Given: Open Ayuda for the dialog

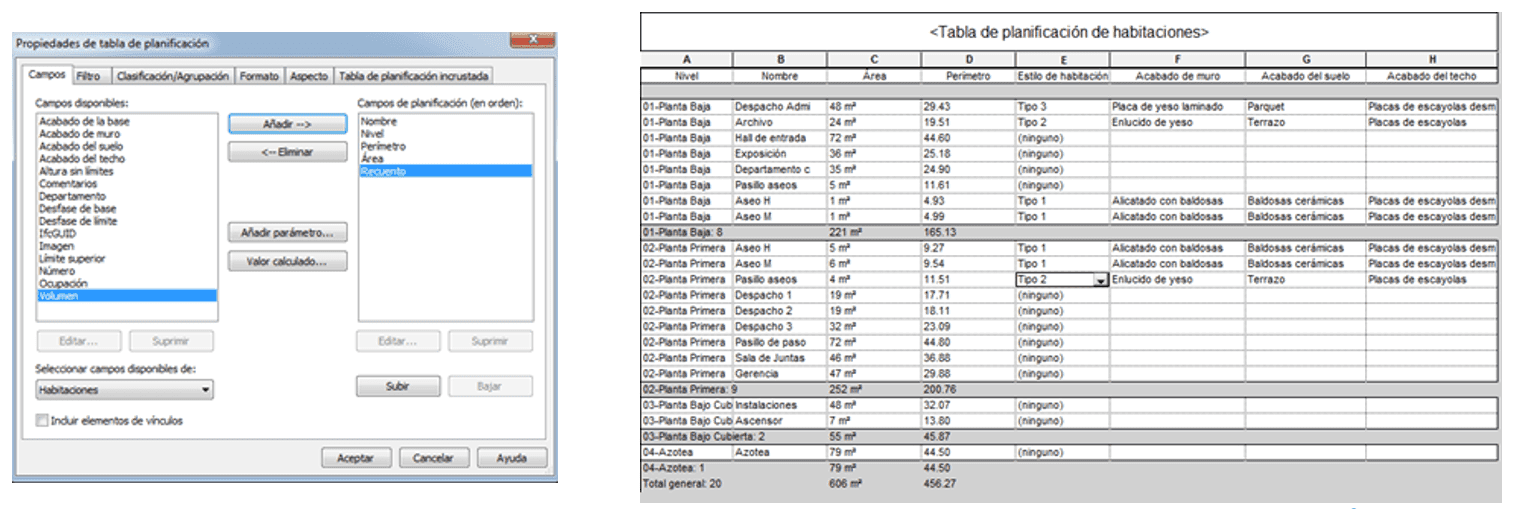Looking at the screenshot, I should coord(511,458).
